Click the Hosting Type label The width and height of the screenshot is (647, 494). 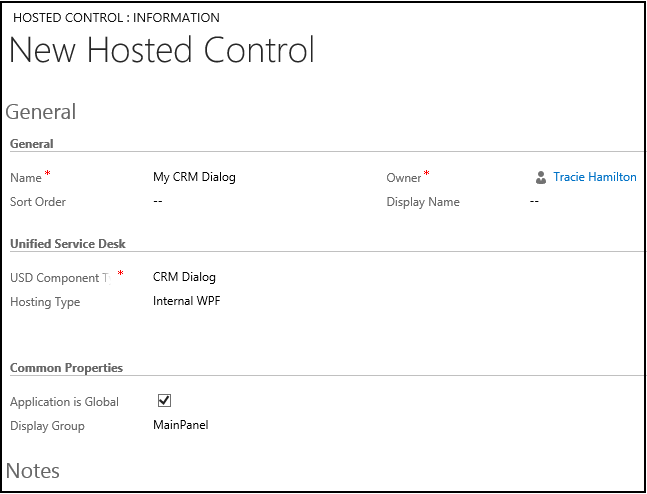tap(45, 302)
